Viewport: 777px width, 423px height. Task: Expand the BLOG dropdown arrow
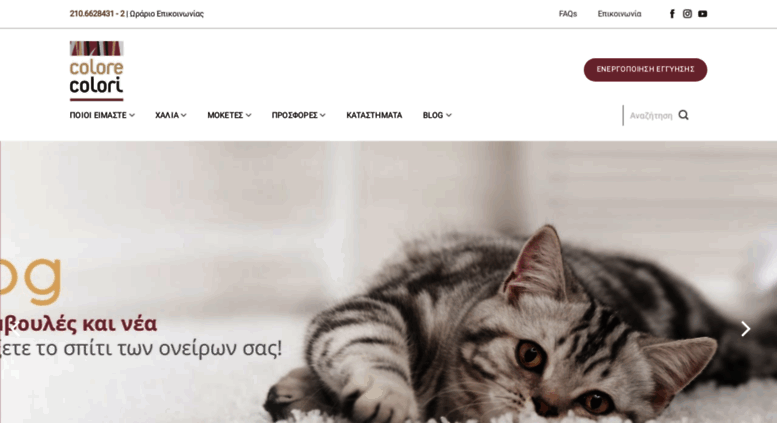(x=448, y=115)
